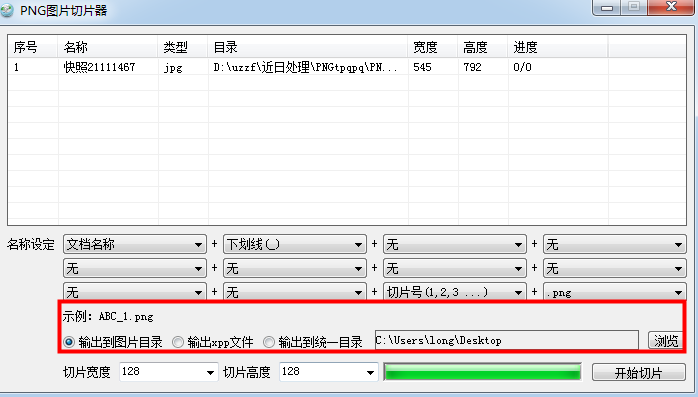698x397 pixels.
Task: Click height value 792
Action: (472, 67)
